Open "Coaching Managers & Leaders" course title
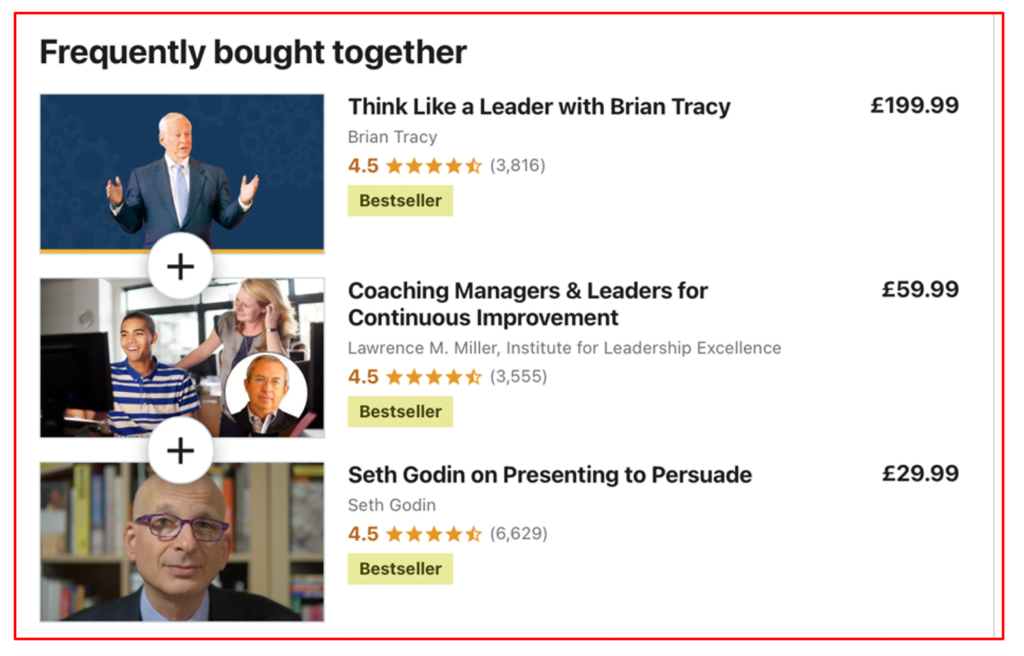This screenshot has height=656, width=1024. pyautogui.click(x=527, y=304)
